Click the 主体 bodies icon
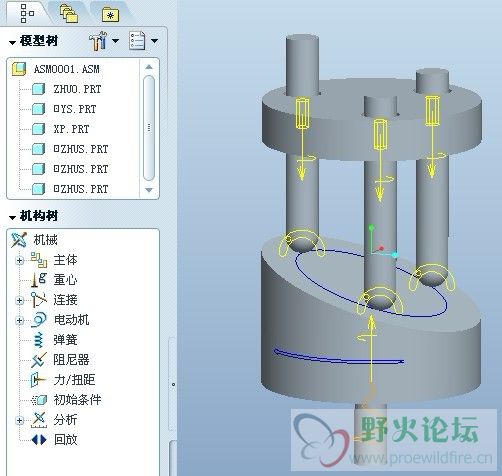The image size is (502, 476). coord(39,260)
